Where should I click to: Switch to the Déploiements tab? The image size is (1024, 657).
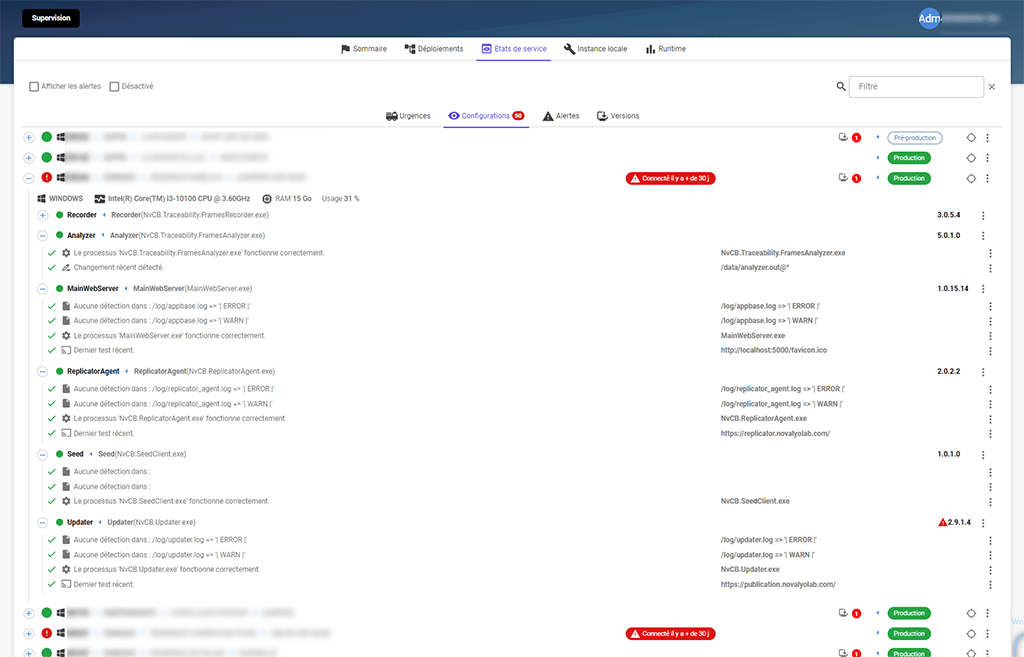434,49
